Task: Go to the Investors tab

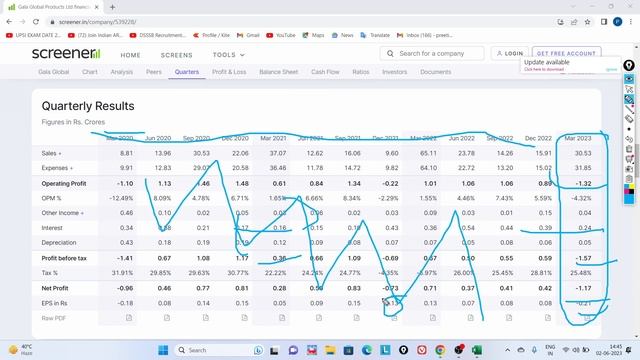Action: coord(394,72)
